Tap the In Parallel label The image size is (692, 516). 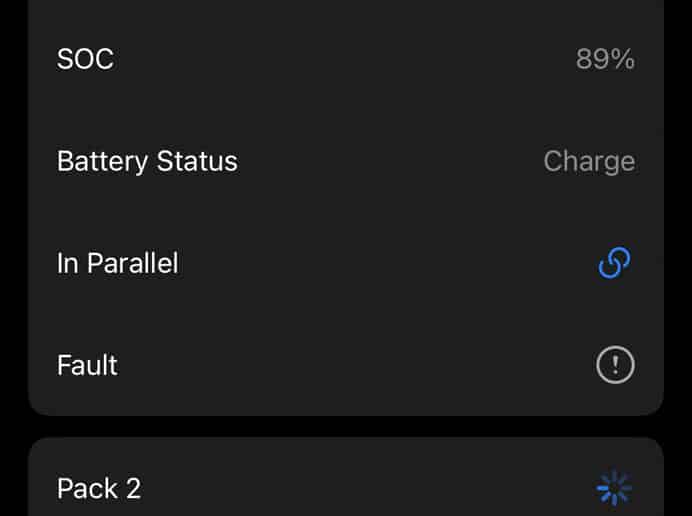pos(117,264)
